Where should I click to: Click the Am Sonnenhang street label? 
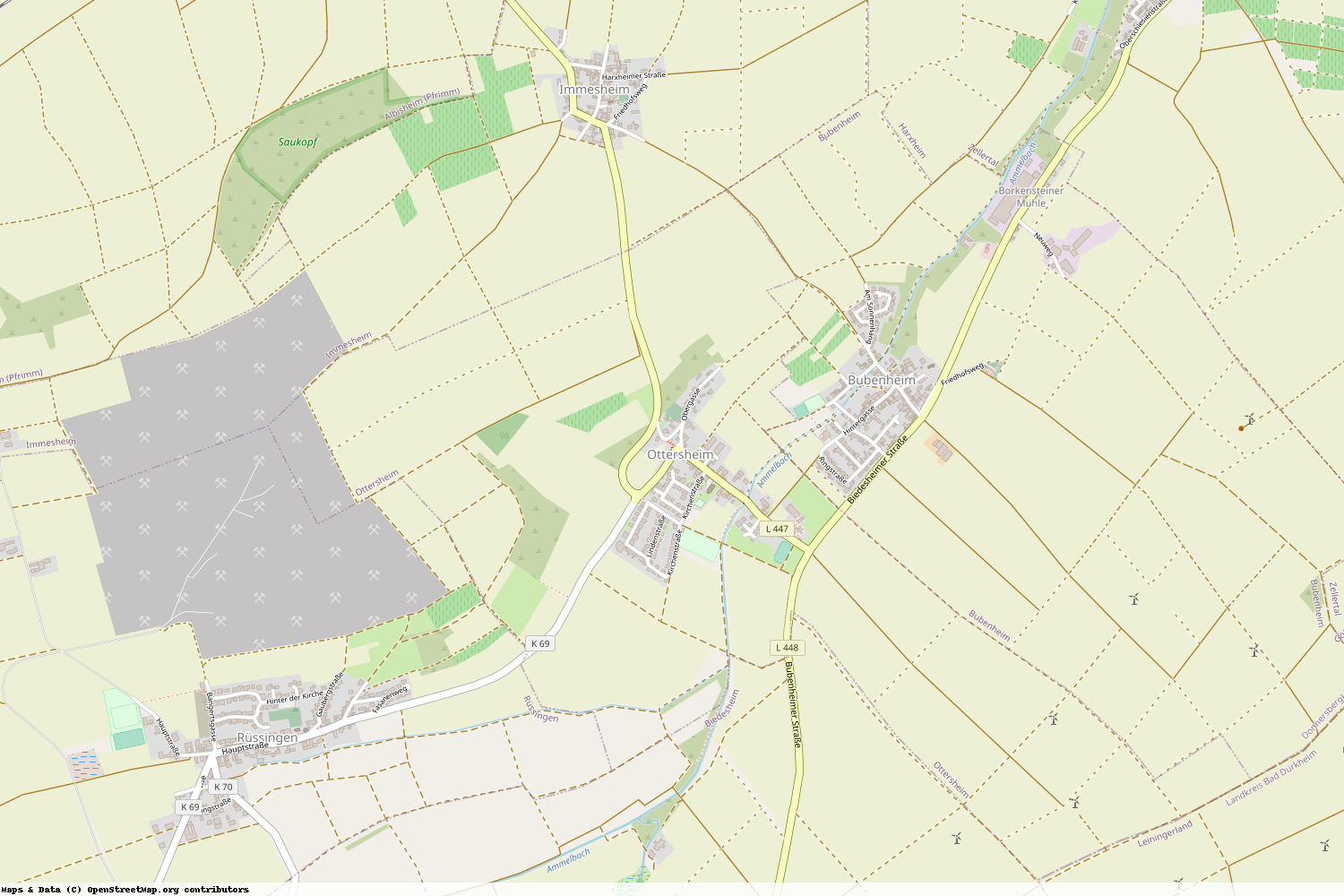(868, 316)
